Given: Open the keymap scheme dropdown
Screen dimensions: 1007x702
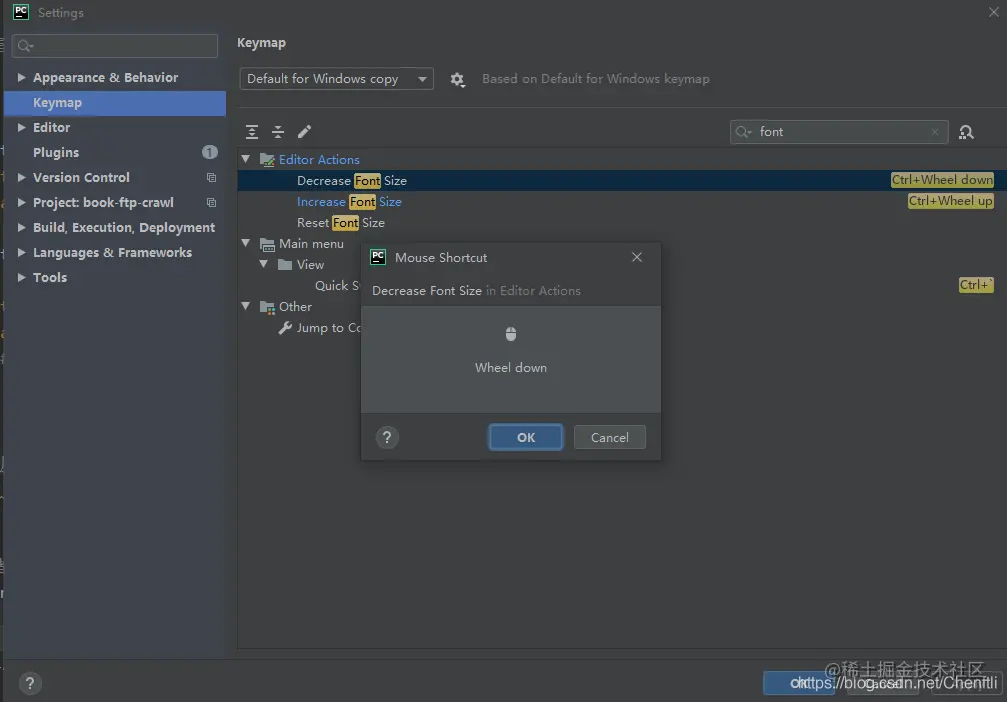Looking at the screenshot, I should (x=337, y=79).
